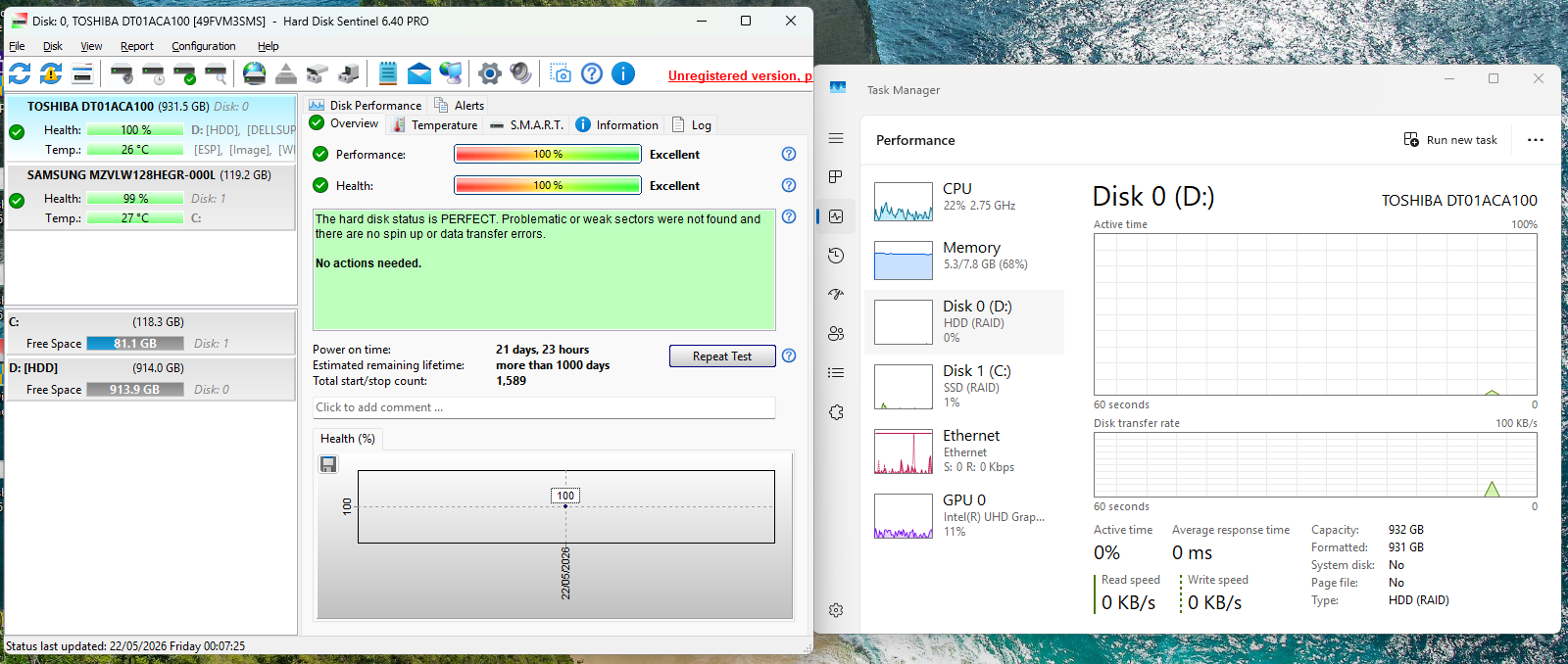Switch to the S.M.A.R.T. tab
Viewport: 1568px width, 664px height.
point(526,125)
